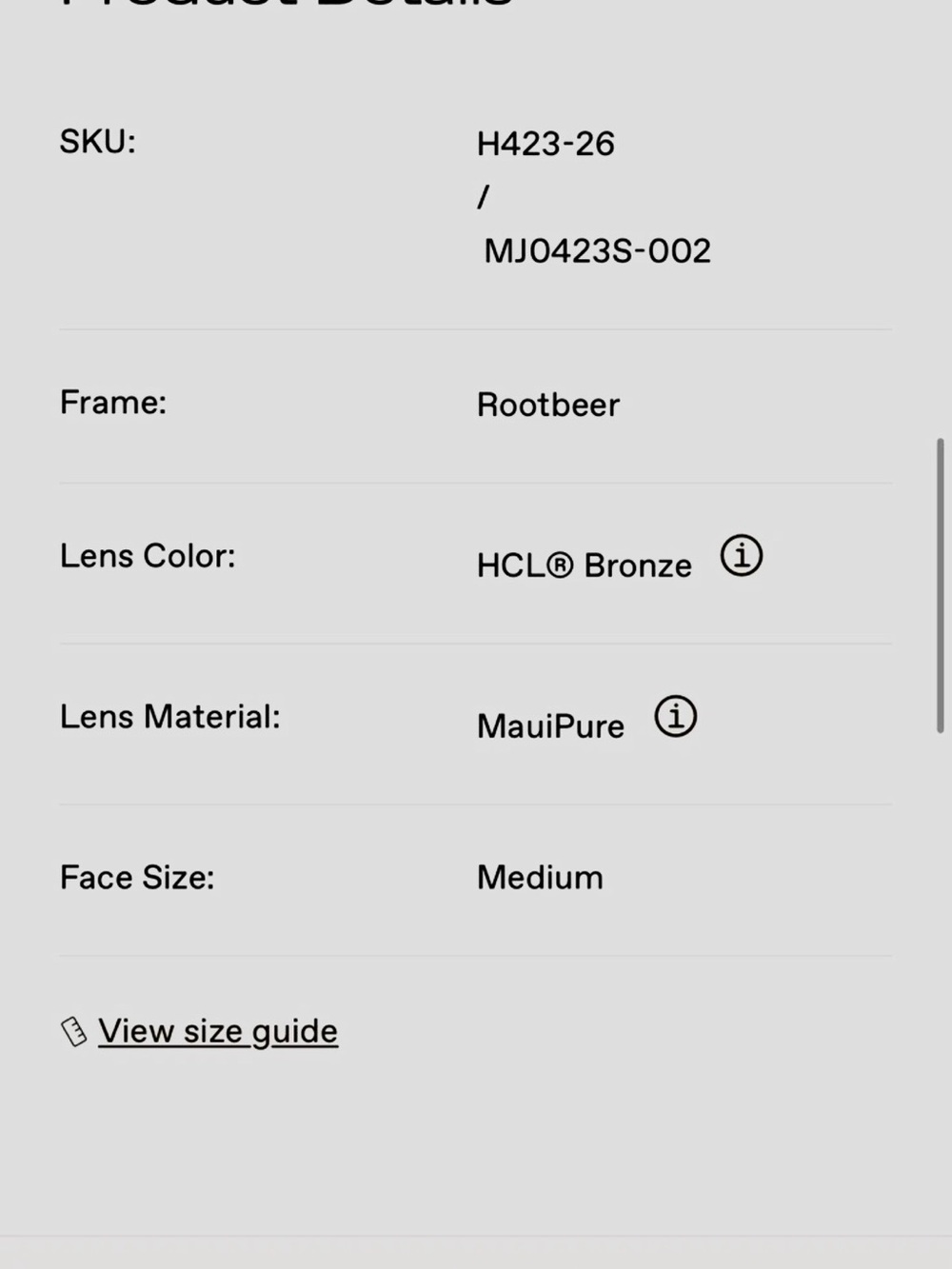The height and width of the screenshot is (1269, 952).
Task: Open the View size guide link
Action: coord(217,1031)
